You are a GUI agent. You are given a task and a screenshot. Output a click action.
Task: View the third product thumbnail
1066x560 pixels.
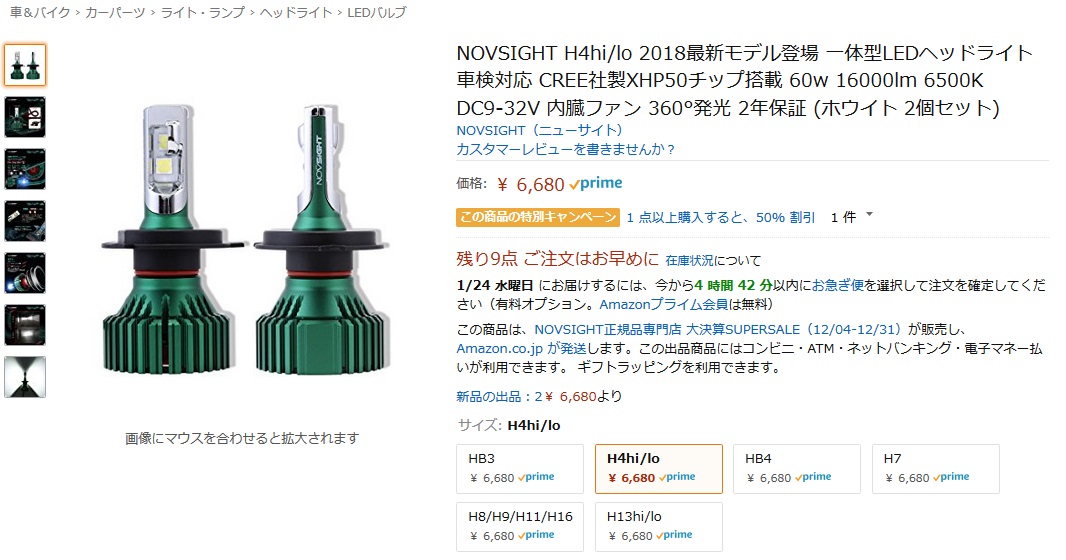point(25,169)
